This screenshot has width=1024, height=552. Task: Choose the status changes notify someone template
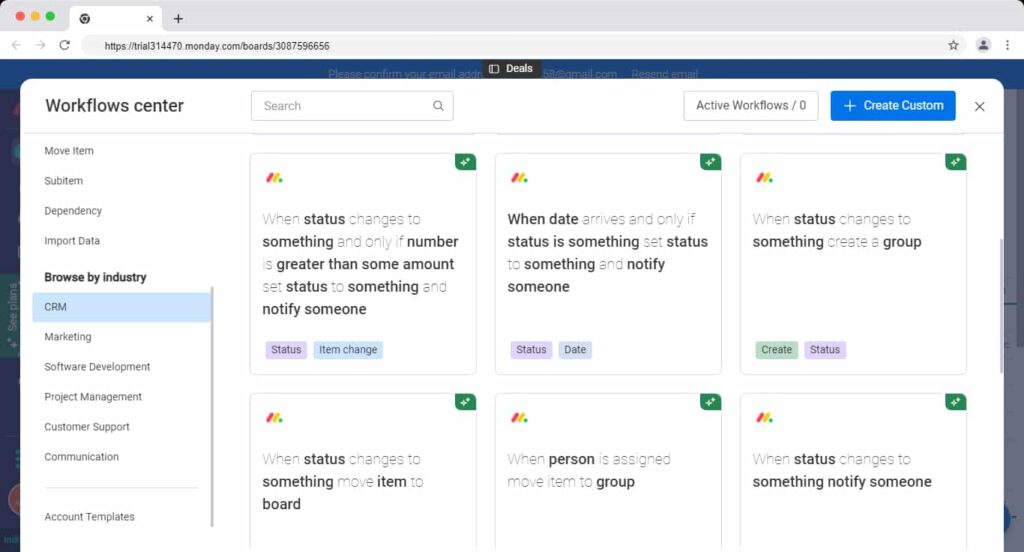pos(853,471)
